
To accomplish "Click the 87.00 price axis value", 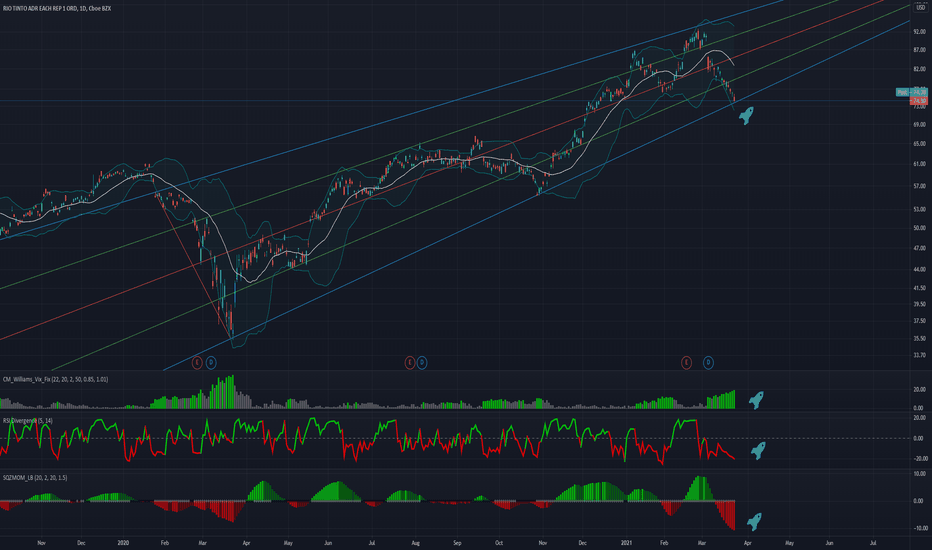I will click(920, 50).
